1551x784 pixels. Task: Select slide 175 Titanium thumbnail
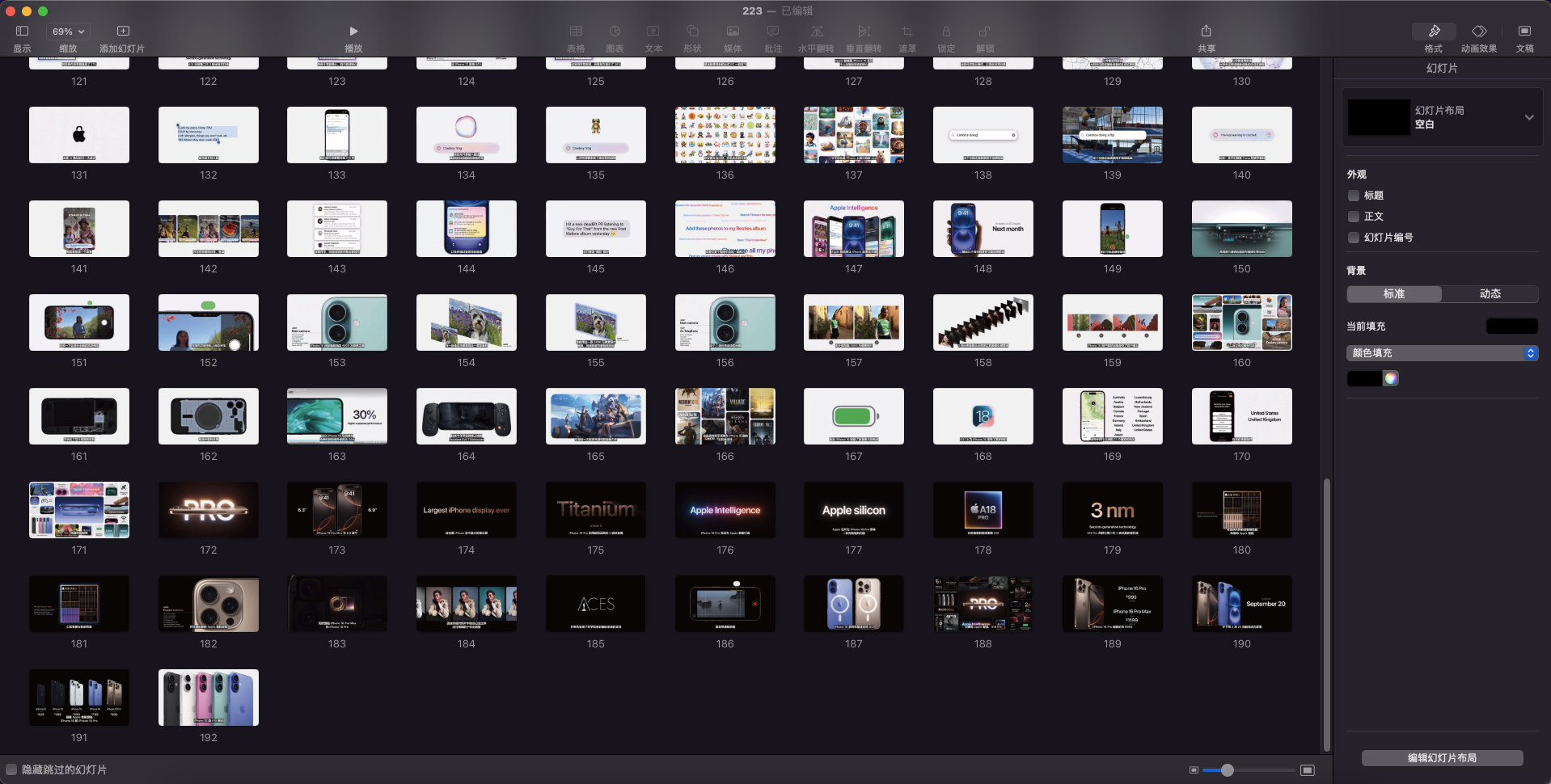point(596,510)
